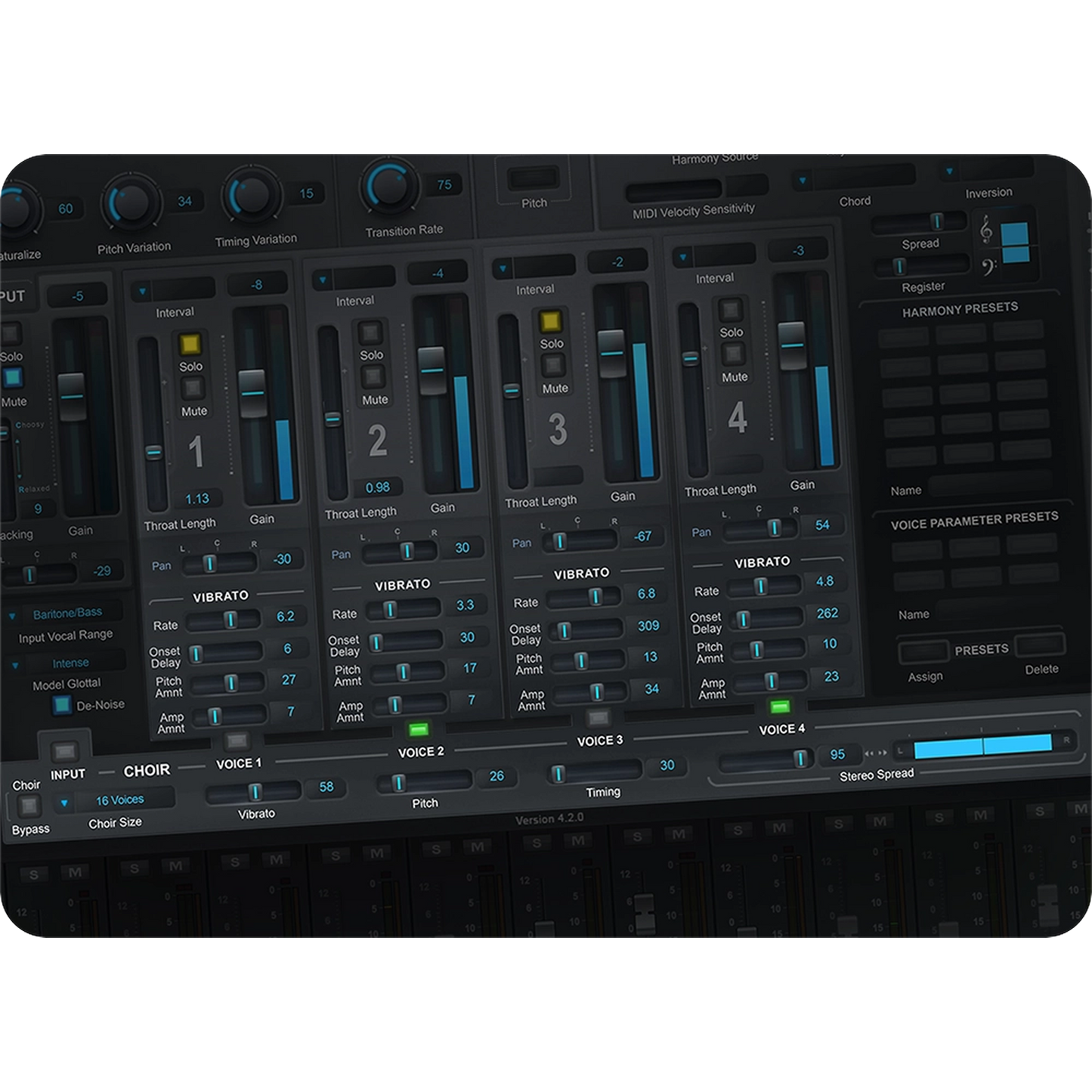Image resolution: width=1092 pixels, height=1092 pixels.
Task: Click the Voice 4 green enable light
Action: pyautogui.click(x=779, y=707)
